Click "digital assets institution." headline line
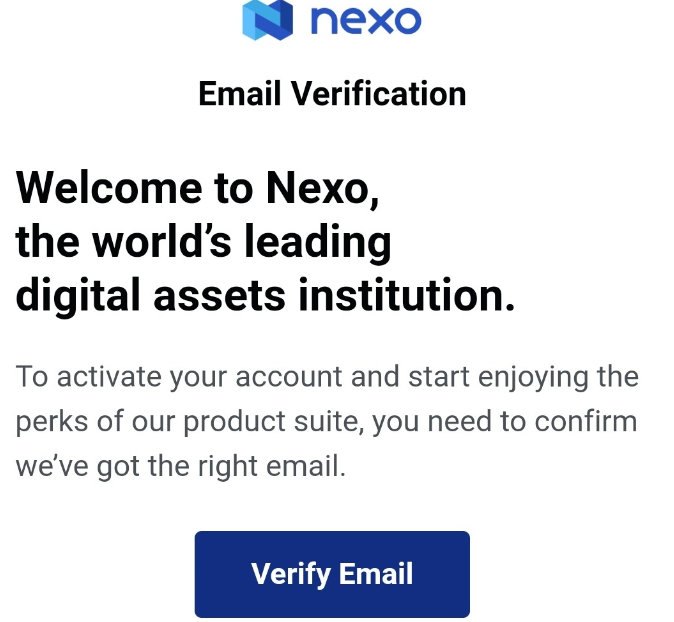The height and width of the screenshot is (622, 674). tap(265, 295)
